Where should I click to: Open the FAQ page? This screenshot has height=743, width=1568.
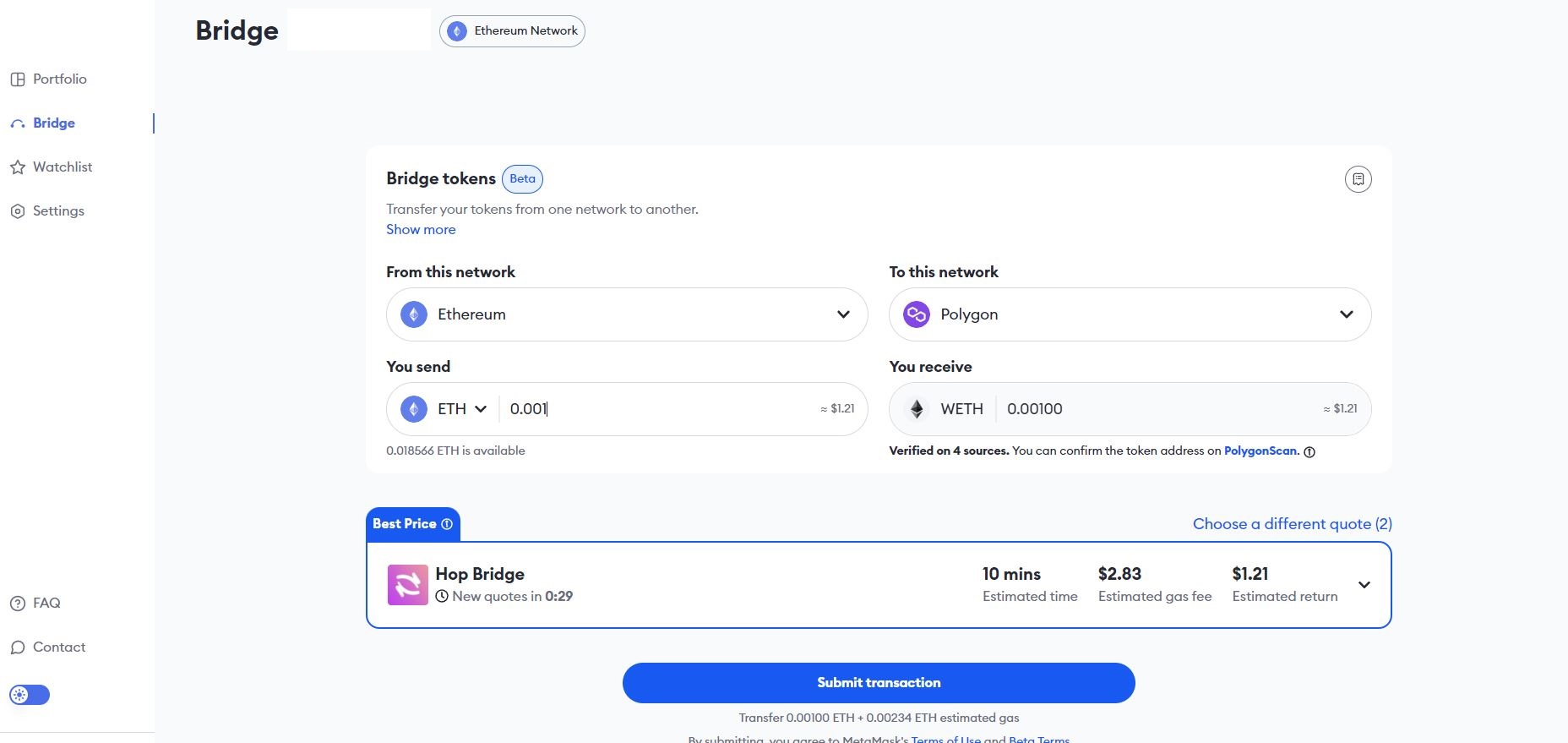point(35,603)
